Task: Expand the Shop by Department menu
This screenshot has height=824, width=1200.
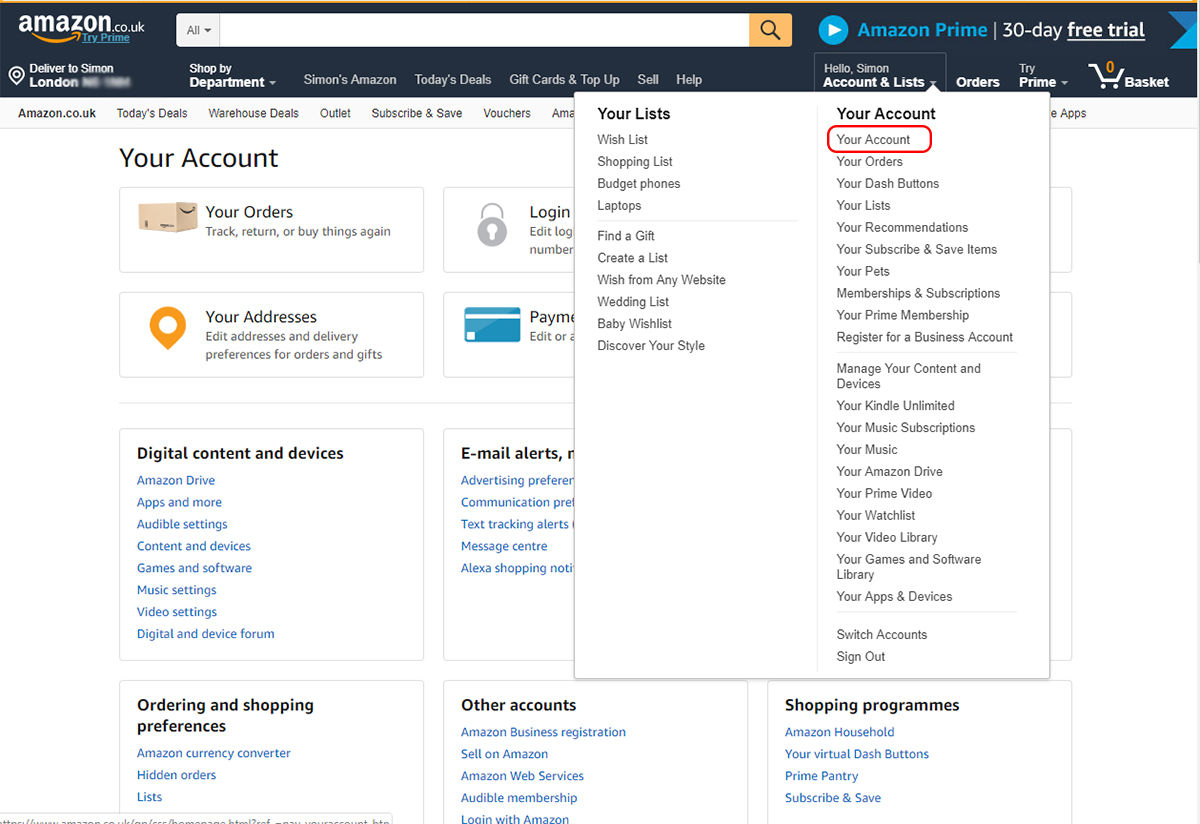Action: coord(233,73)
